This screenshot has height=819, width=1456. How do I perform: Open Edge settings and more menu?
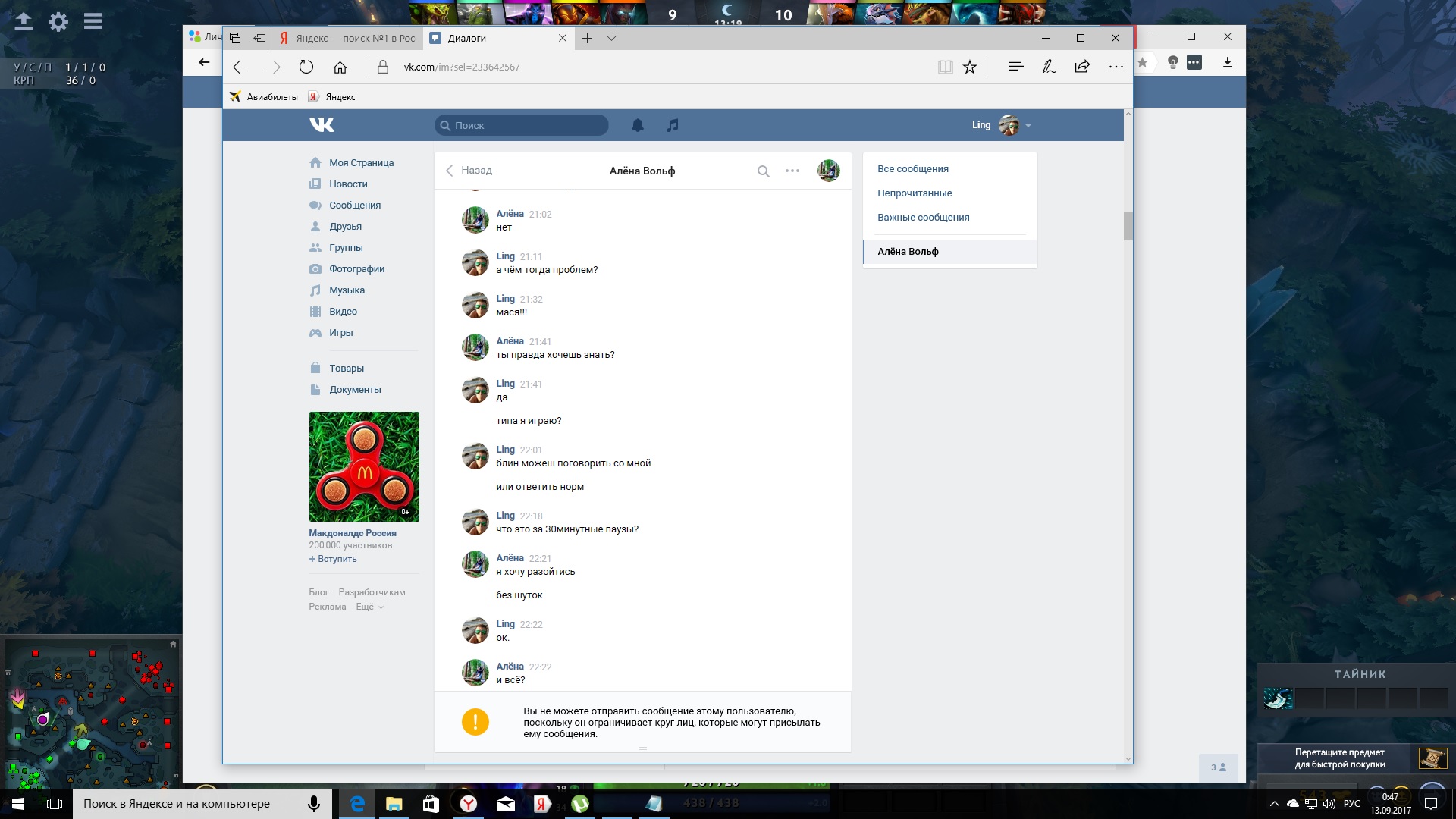pos(1116,67)
